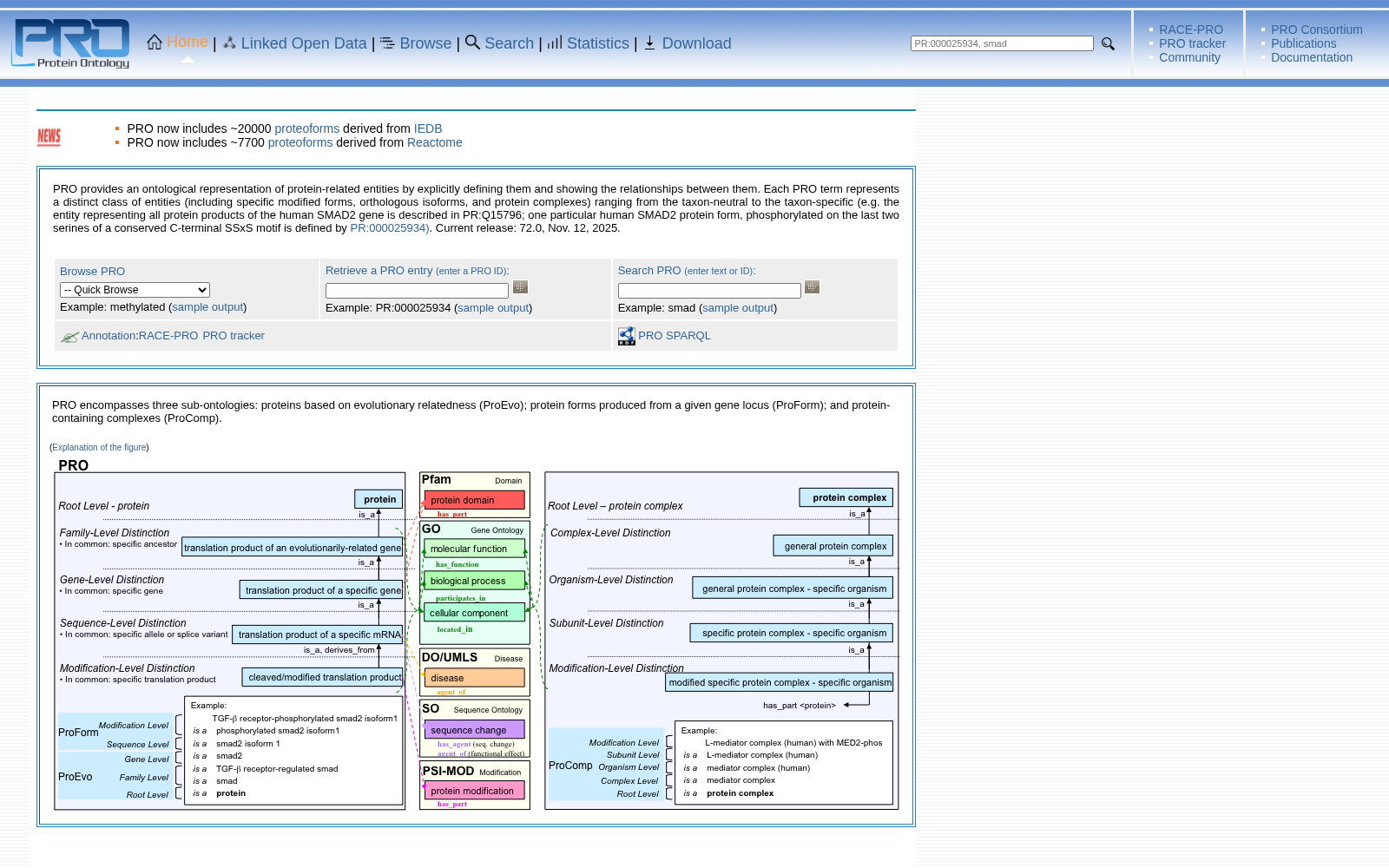
Task: Click the PRO SPARQL RDF icon
Action: (627, 336)
